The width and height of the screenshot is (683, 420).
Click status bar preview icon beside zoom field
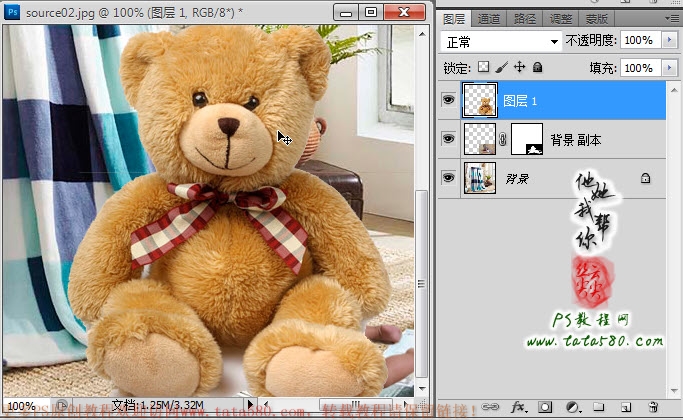tap(62, 405)
